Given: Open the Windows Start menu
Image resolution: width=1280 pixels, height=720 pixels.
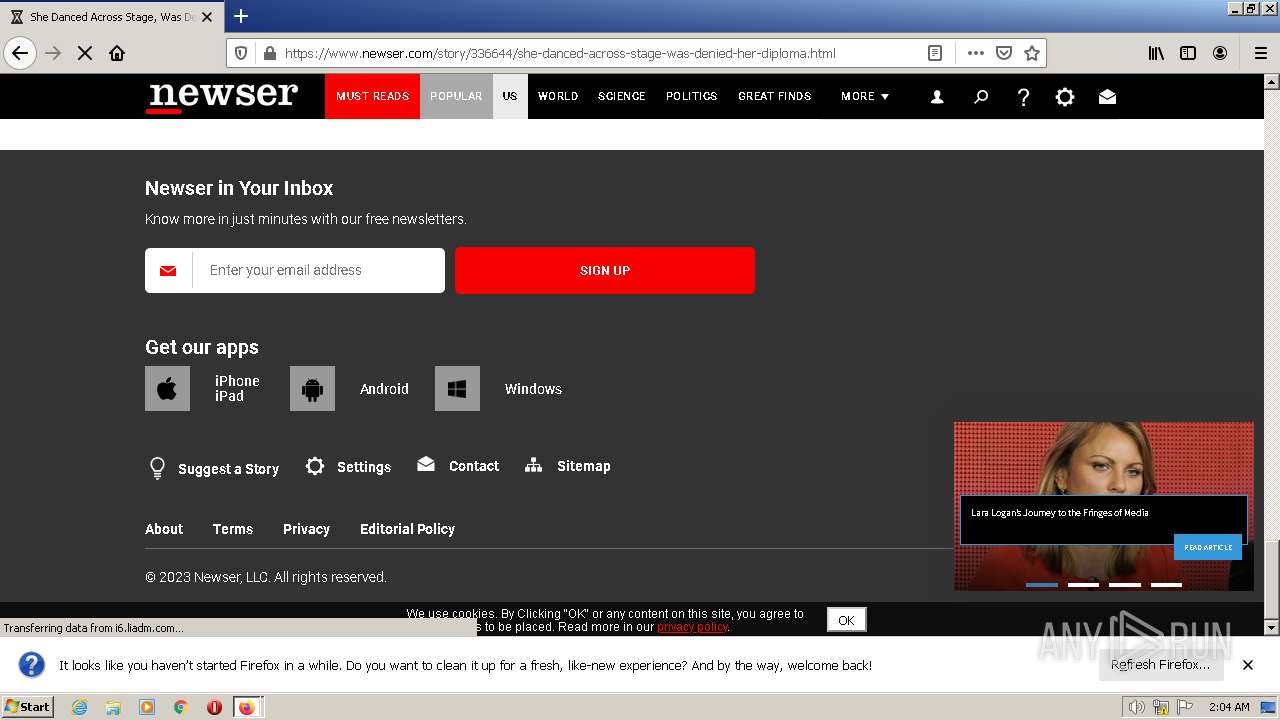Looking at the screenshot, I should (28, 706).
